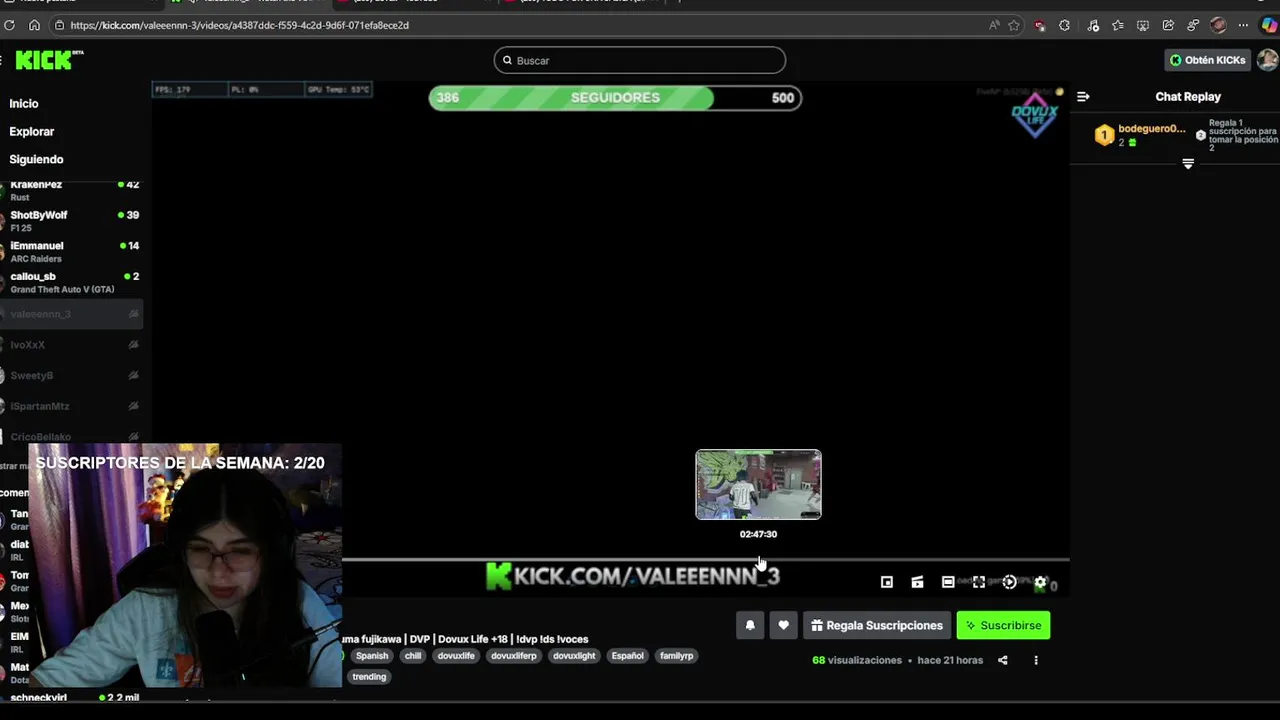The image size is (1280, 720).
Task: Select the chill tag
Action: click(x=413, y=656)
